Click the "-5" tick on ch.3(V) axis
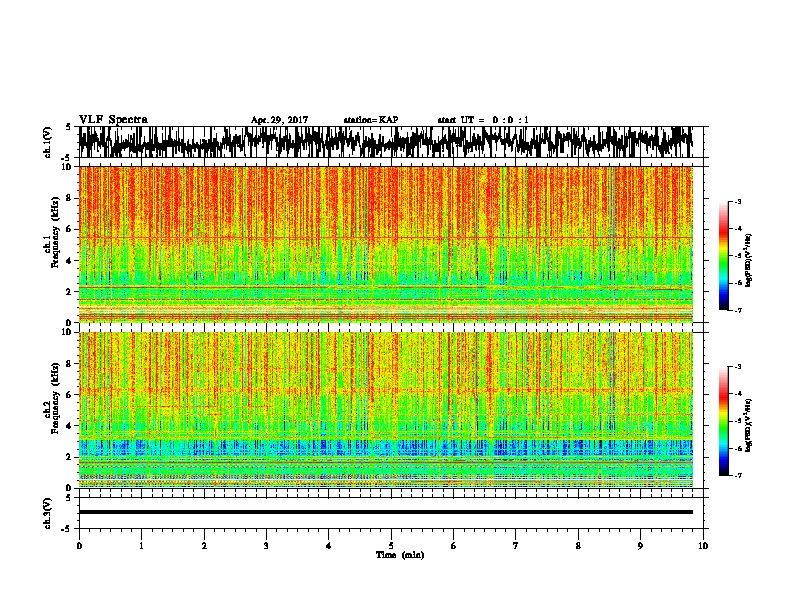 point(67,529)
